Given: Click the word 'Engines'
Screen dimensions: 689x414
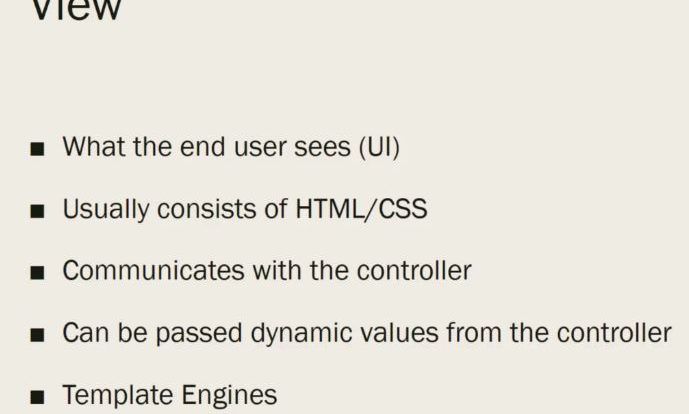Looking at the screenshot, I should 229,396.
